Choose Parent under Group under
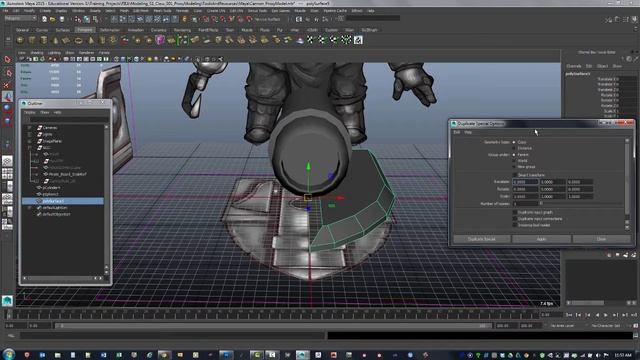 pos(514,155)
